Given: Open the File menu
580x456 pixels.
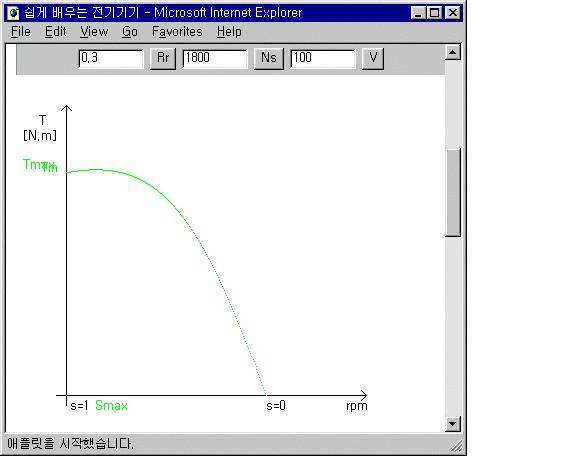Looking at the screenshot, I should 21,32.
